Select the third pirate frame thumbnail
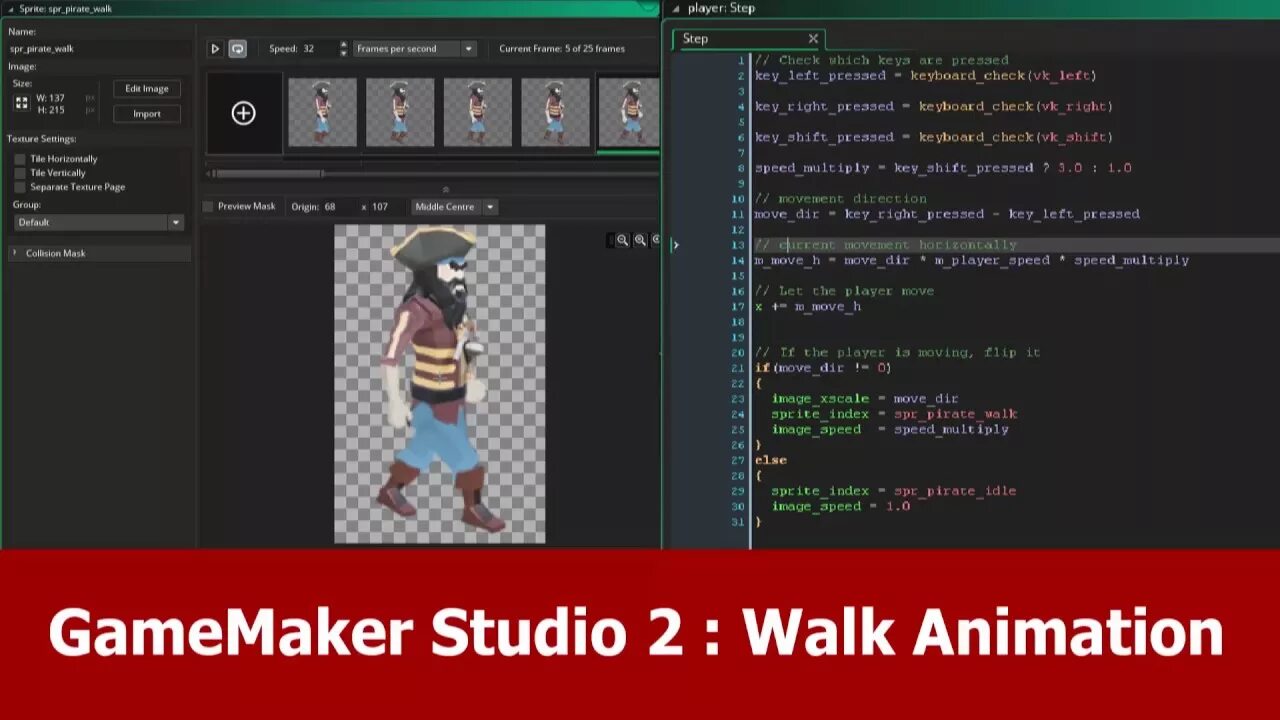The width and height of the screenshot is (1280, 720). (x=477, y=112)
